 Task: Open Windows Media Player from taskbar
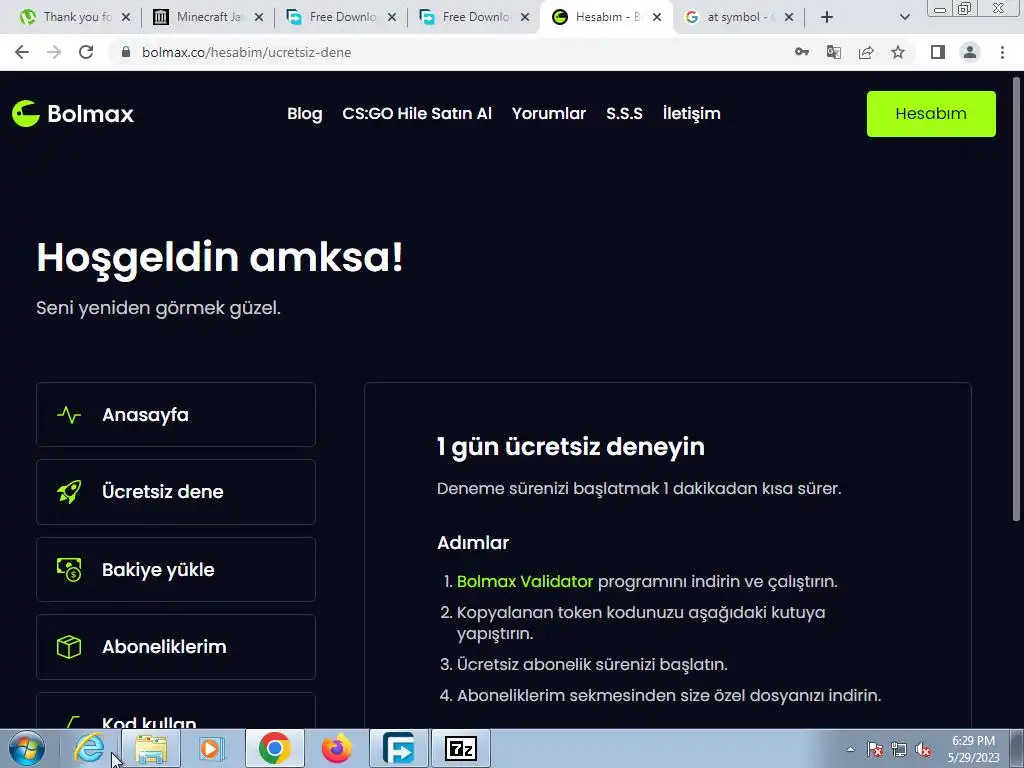point(211,748)
